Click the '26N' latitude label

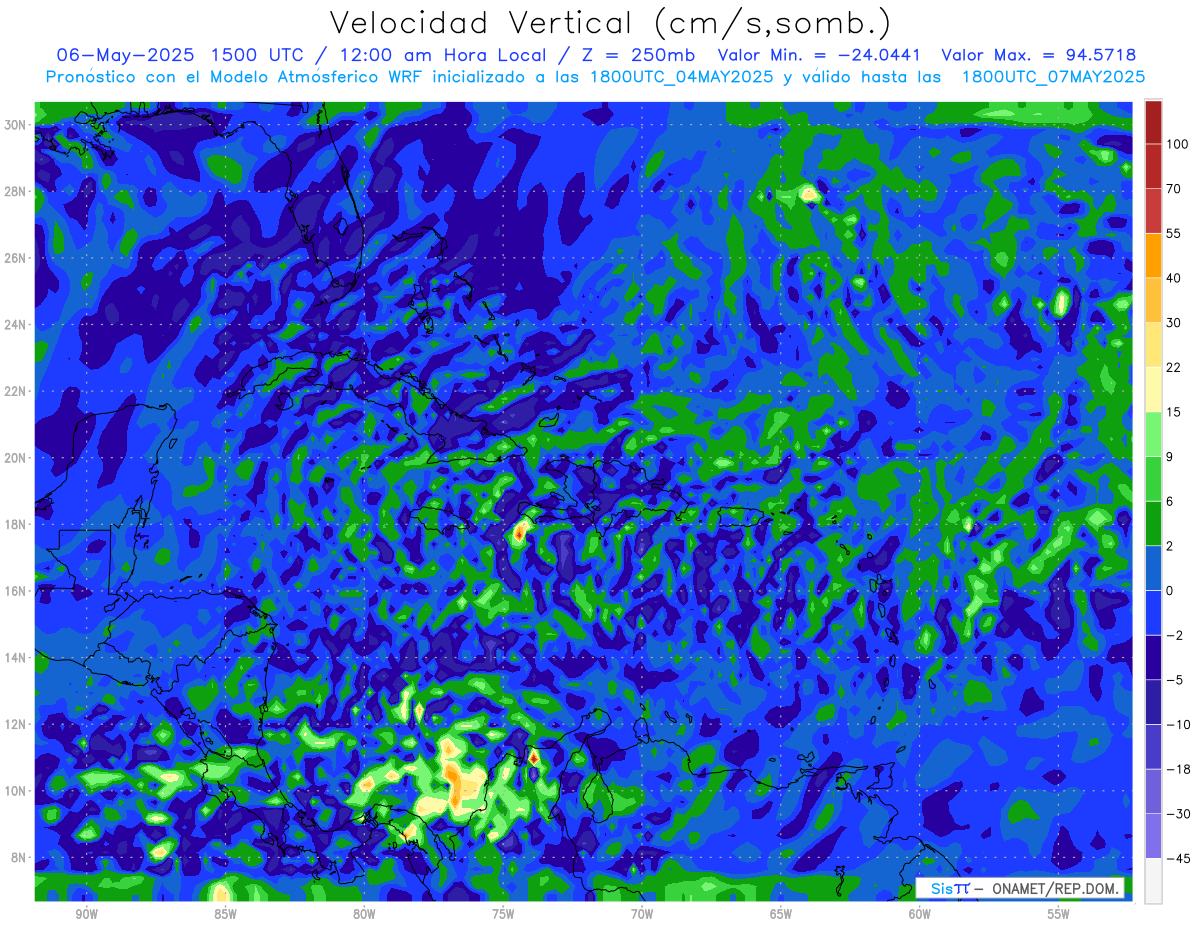pyautogui.click(x=17, y=258)
